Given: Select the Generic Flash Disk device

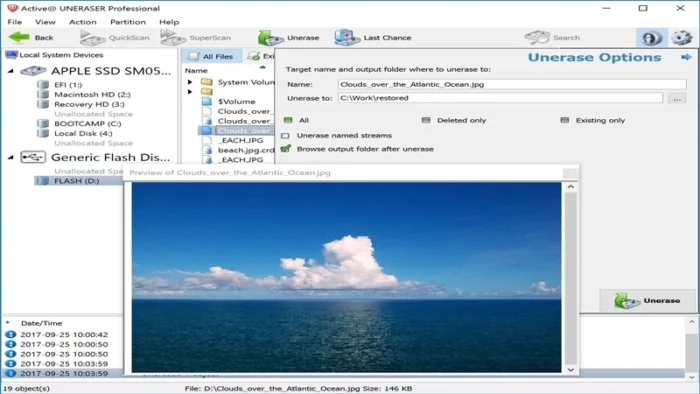Looking at the screenshot, I should coord(96,158).
